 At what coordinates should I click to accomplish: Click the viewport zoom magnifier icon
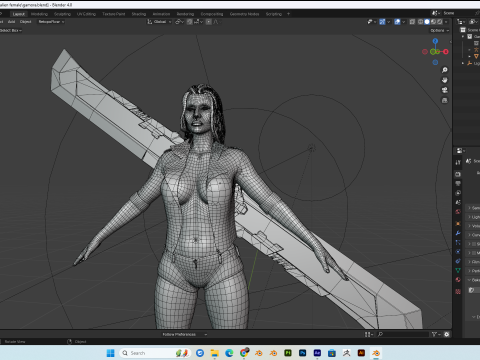tap(444, 70)
